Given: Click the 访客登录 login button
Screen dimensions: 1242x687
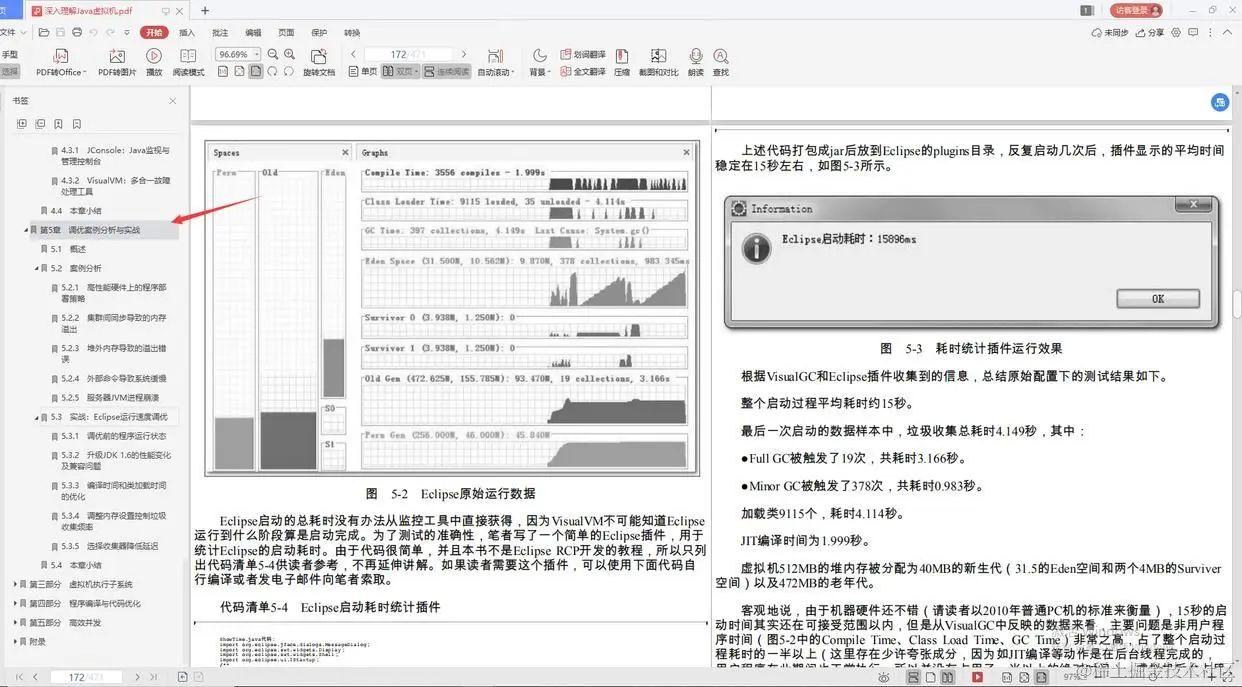Looking at the screenshot, I should (1137, 10).
